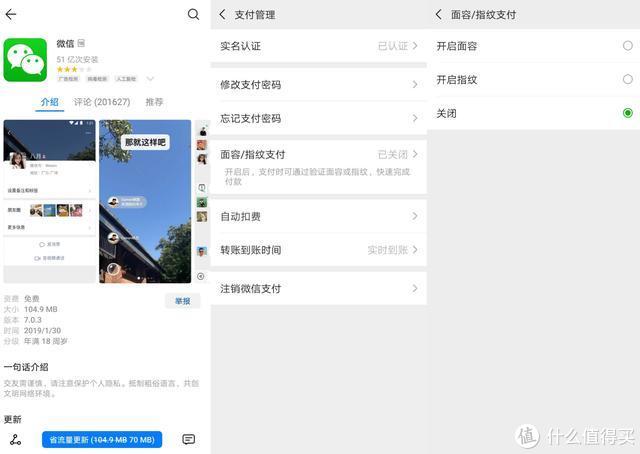
Task: Tap the 注销微信支付 label
Action: tap(251, 289)
